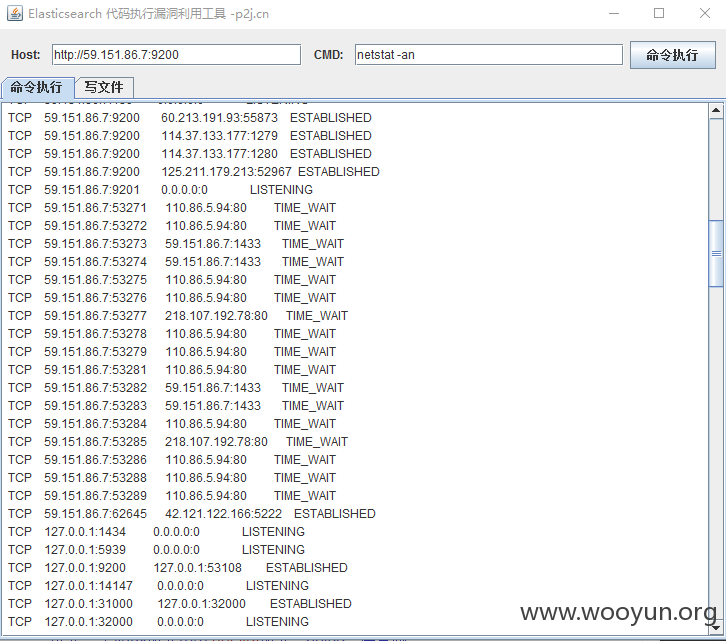Click TIME_WAIT in the 59.151.86.7:53285 row
This screenshot has height=641, width=726.
click(317, 442)
